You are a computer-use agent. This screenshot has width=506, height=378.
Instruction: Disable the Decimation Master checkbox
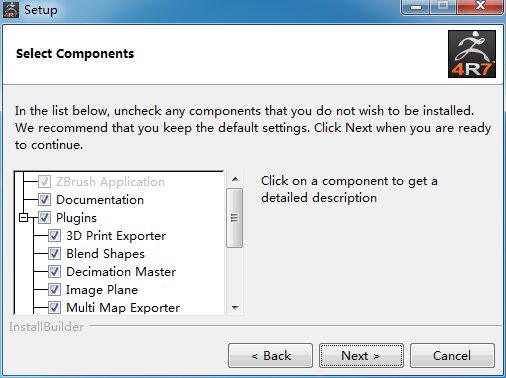click(x=54, y=272)
